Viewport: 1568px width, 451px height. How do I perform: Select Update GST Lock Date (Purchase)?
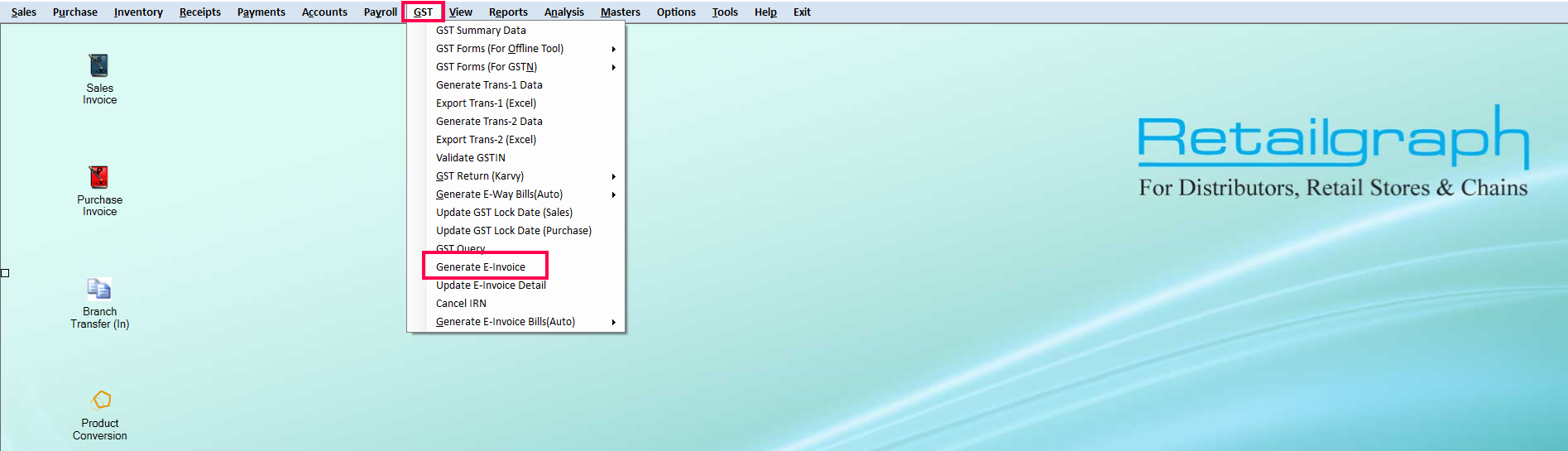tap(515, 231)
